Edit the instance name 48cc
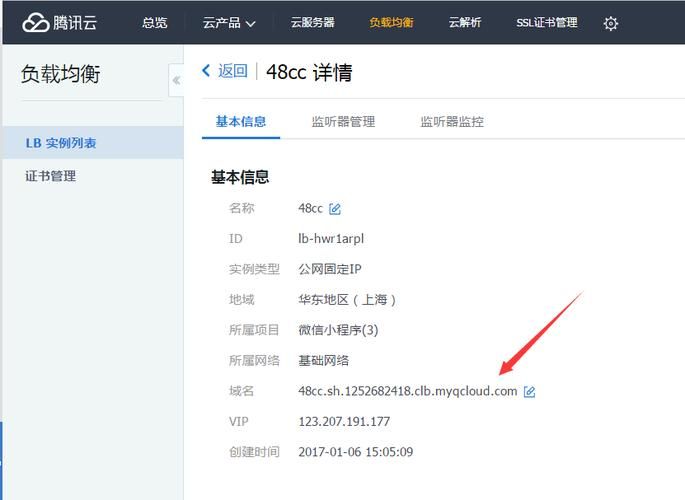Image resolution: width=685 pixels, height=500 pixels. click(335, 209)
